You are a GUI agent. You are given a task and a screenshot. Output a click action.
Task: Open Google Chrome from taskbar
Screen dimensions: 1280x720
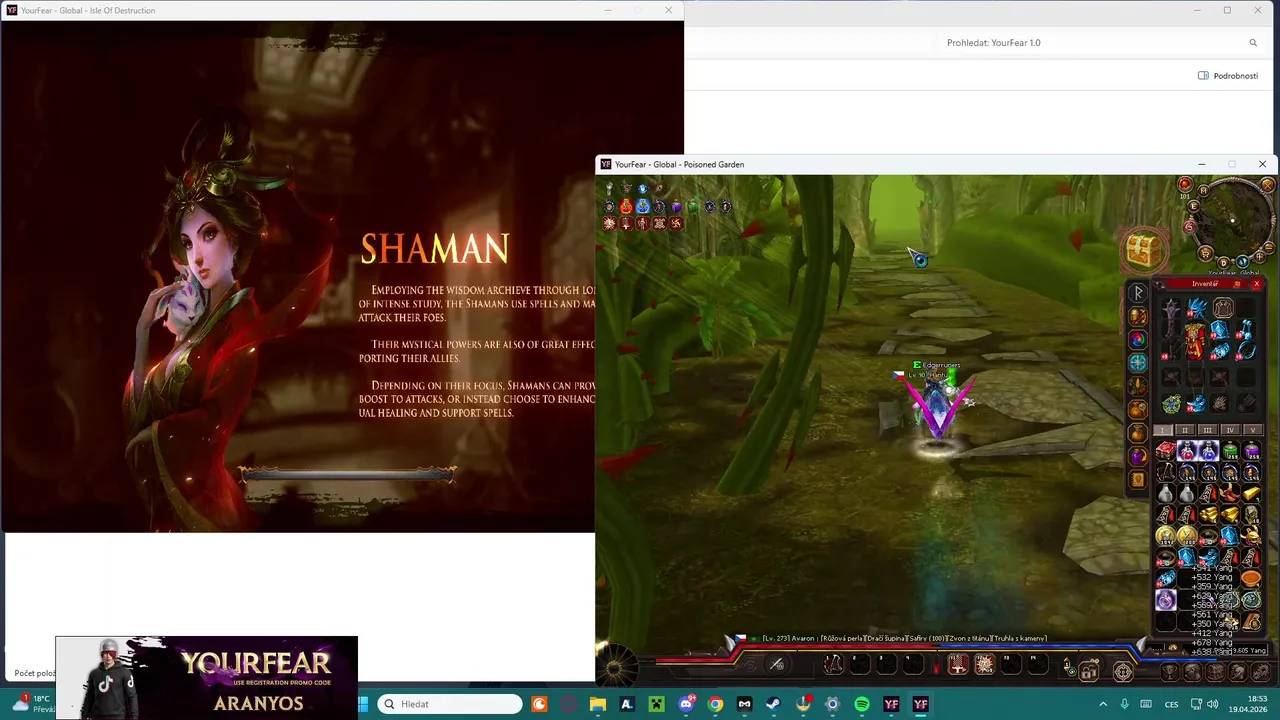click(715, 704)
